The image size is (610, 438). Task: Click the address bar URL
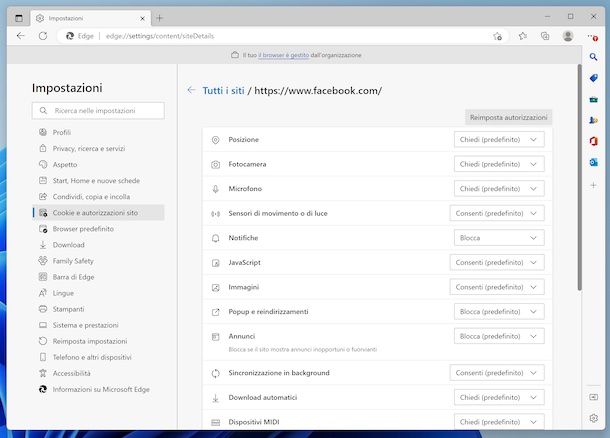(x=160, y=36)
